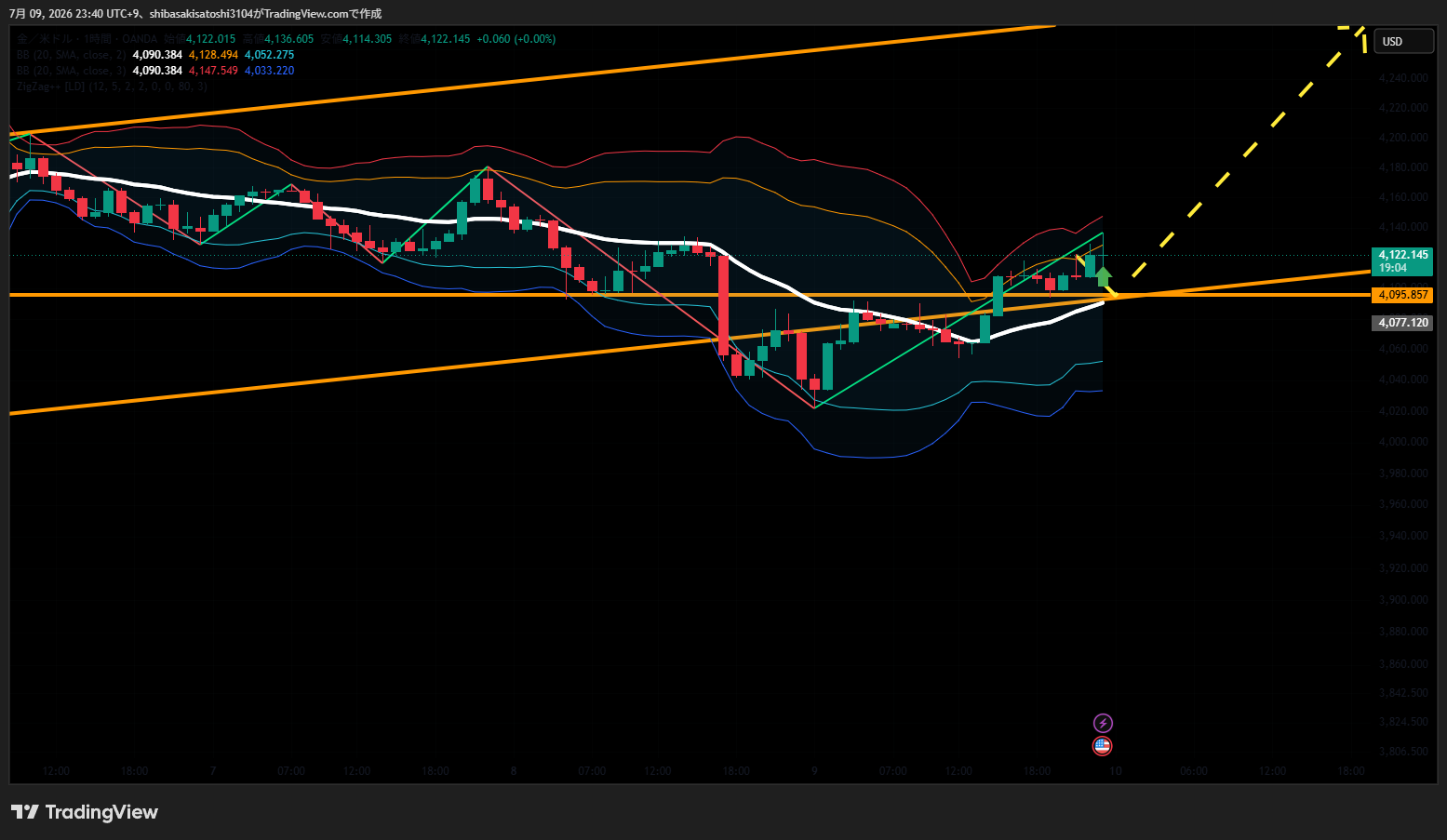Click the 安値 4,114.305 low value

tap(356, 39)
